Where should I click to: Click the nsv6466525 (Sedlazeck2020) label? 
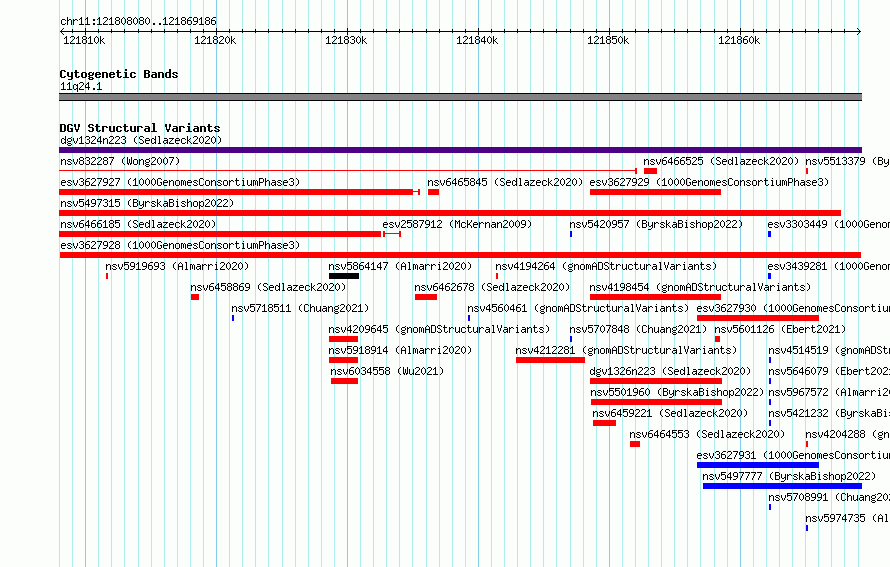[721, 161]
